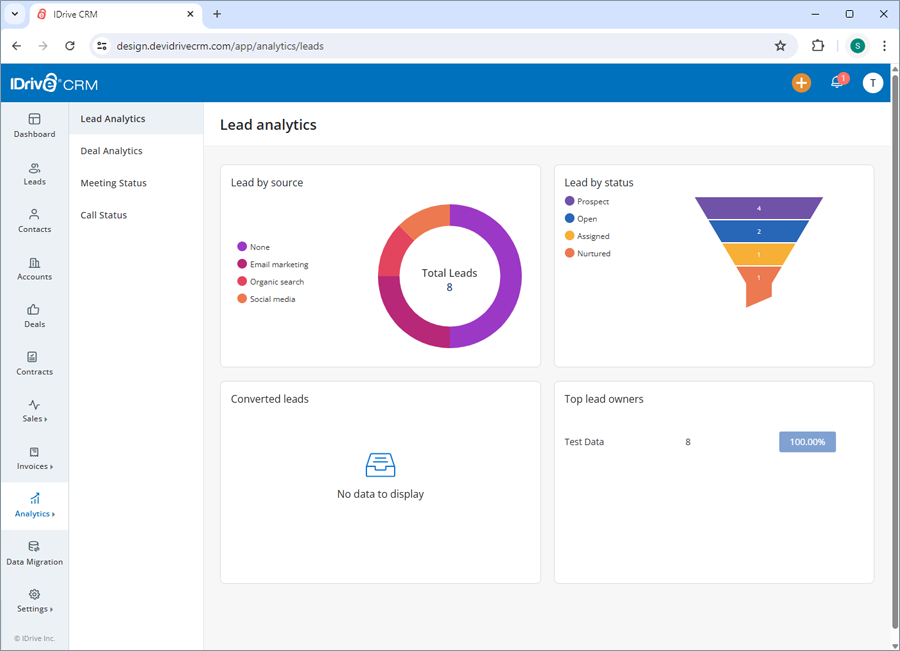Open the T profile avatar menu

[873, 83]
